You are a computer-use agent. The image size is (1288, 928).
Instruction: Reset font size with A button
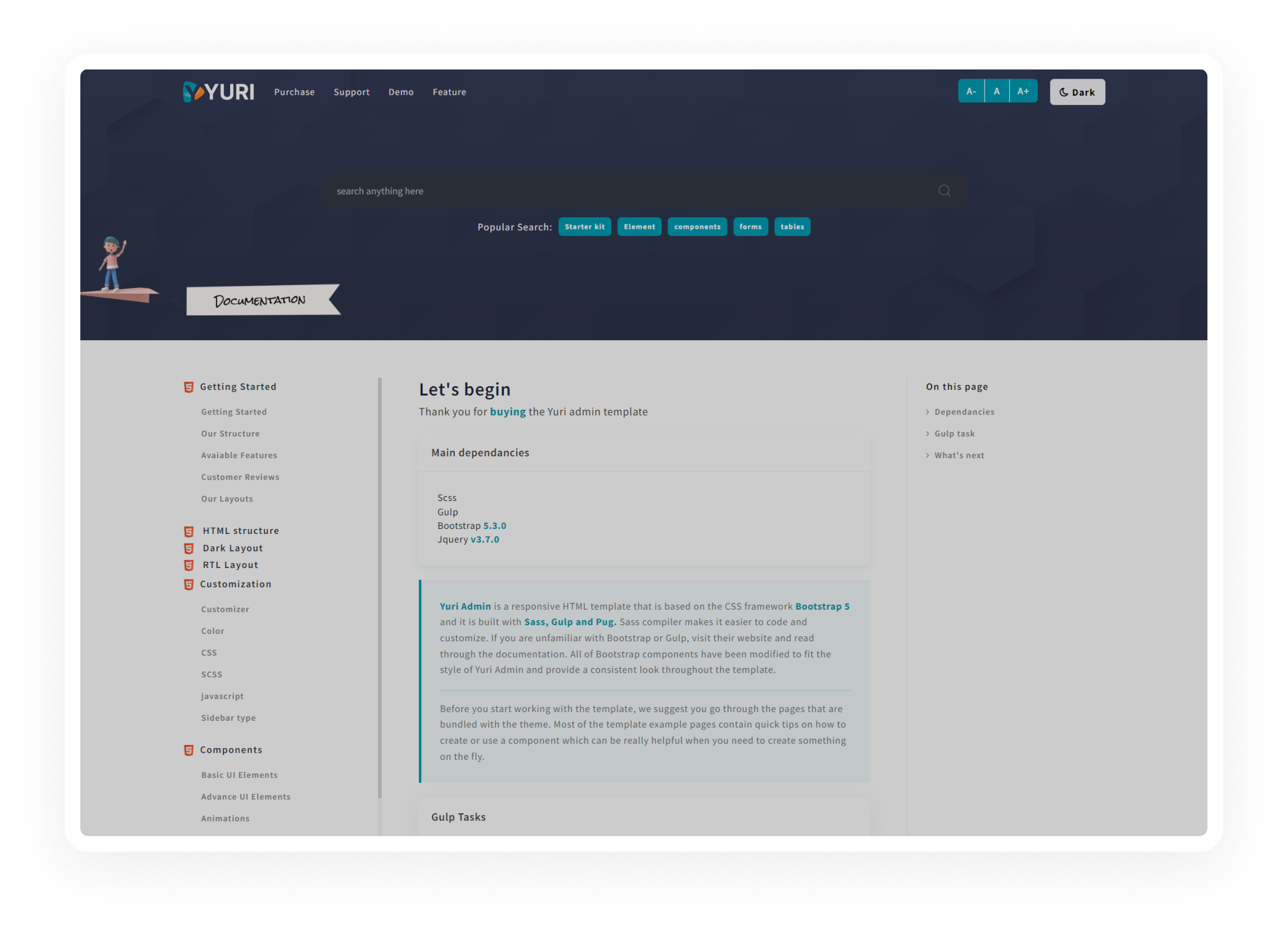coord(997,91)
